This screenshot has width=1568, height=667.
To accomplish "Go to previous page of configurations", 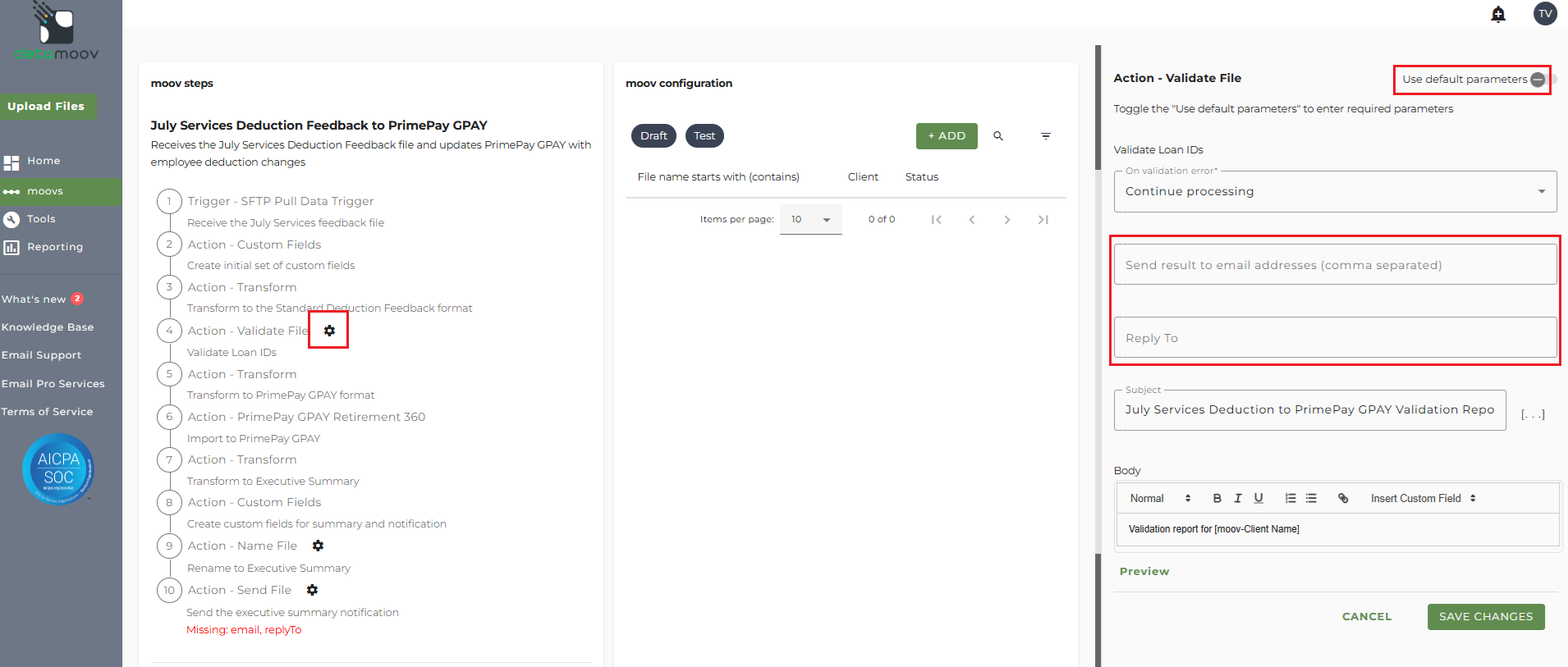I will [971, 220].
